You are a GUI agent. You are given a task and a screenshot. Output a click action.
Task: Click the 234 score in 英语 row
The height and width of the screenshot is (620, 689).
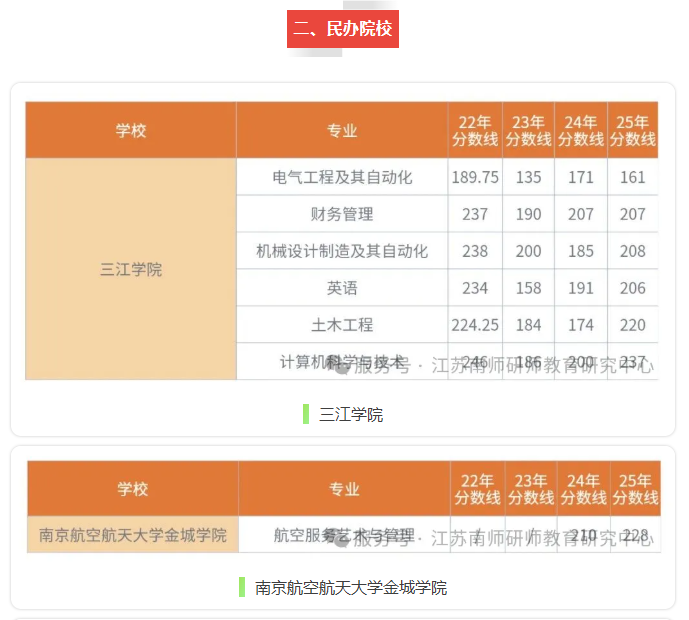pos(475,288)
